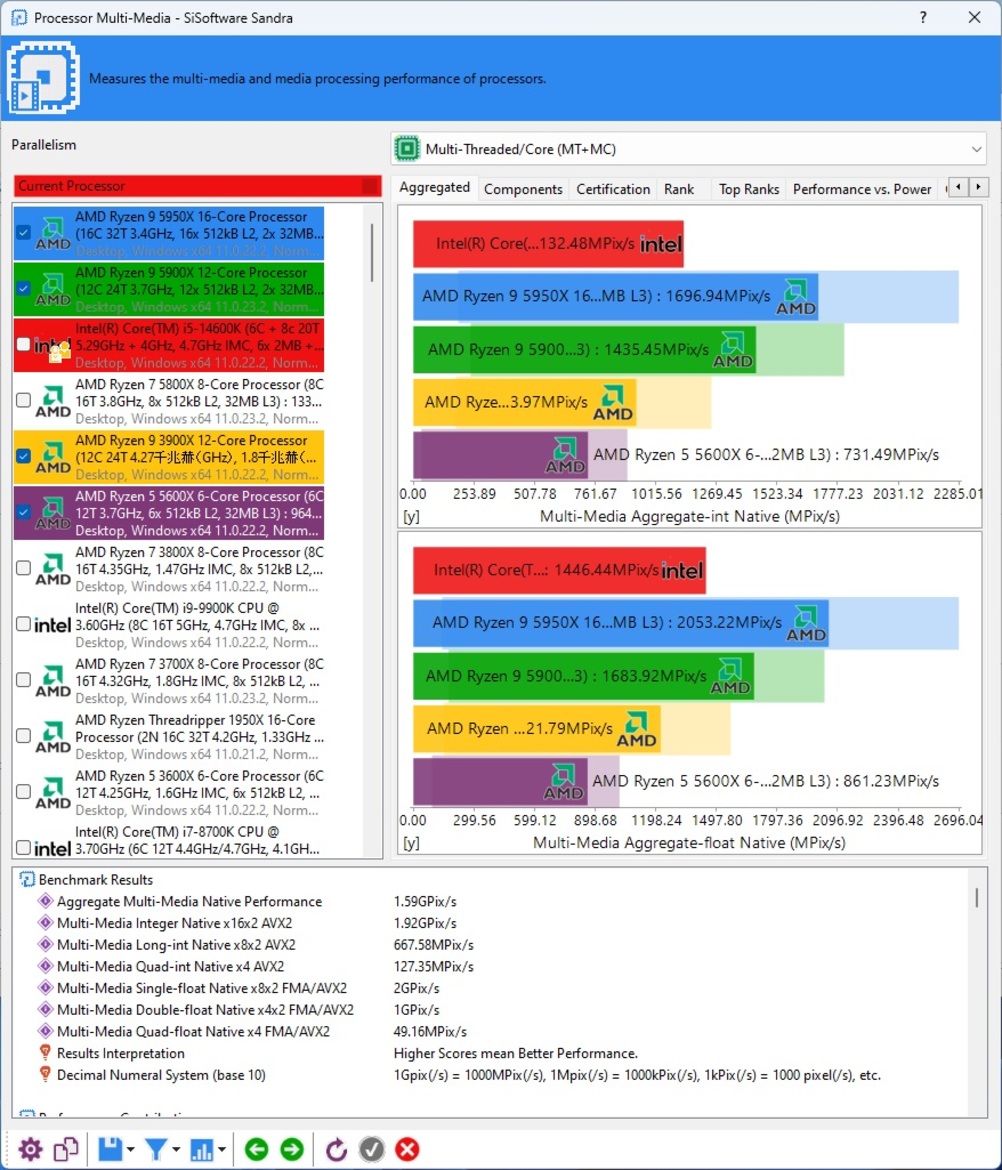The width and height of the screenshot is (1002, 1170).
Task: Go forward with the green right arrow
Action: tap(292, 1149)
